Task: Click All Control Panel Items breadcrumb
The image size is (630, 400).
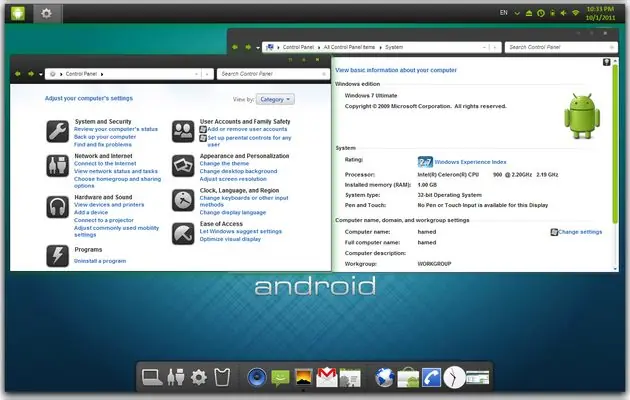Action: (x=349, y=47)
